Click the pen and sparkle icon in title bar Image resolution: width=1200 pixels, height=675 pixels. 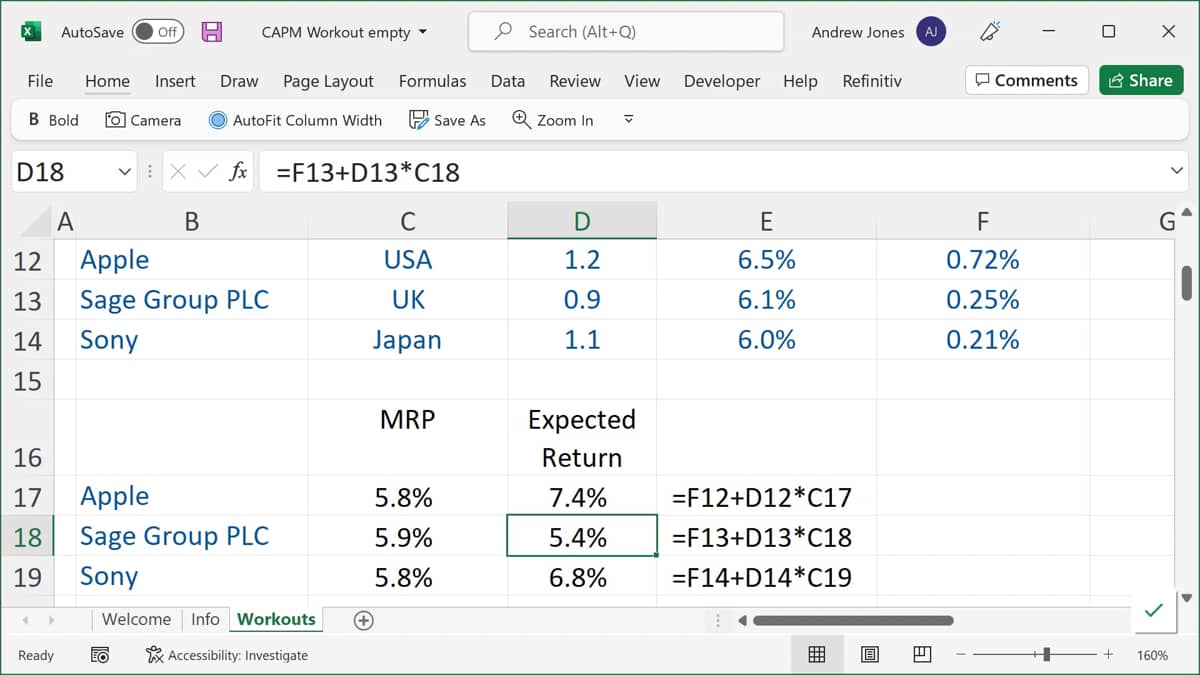coord(990,32)
